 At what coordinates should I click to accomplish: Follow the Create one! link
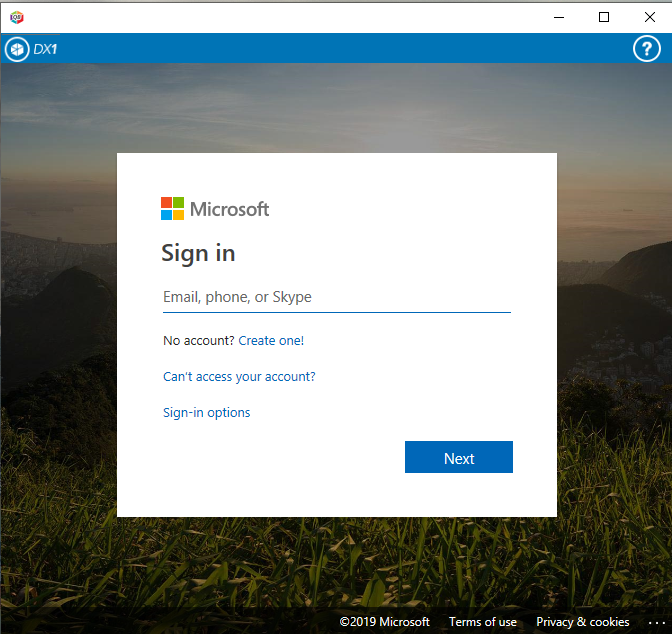(x=271, y=340)
